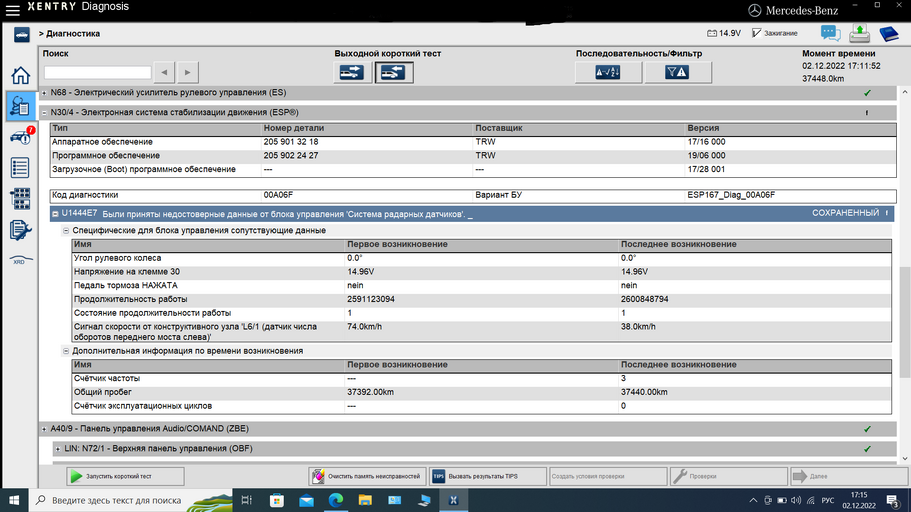The width and height of the screenshot is (911, 512).
Task: Click part number 205 902 24 27
Action: coord(290,156)
